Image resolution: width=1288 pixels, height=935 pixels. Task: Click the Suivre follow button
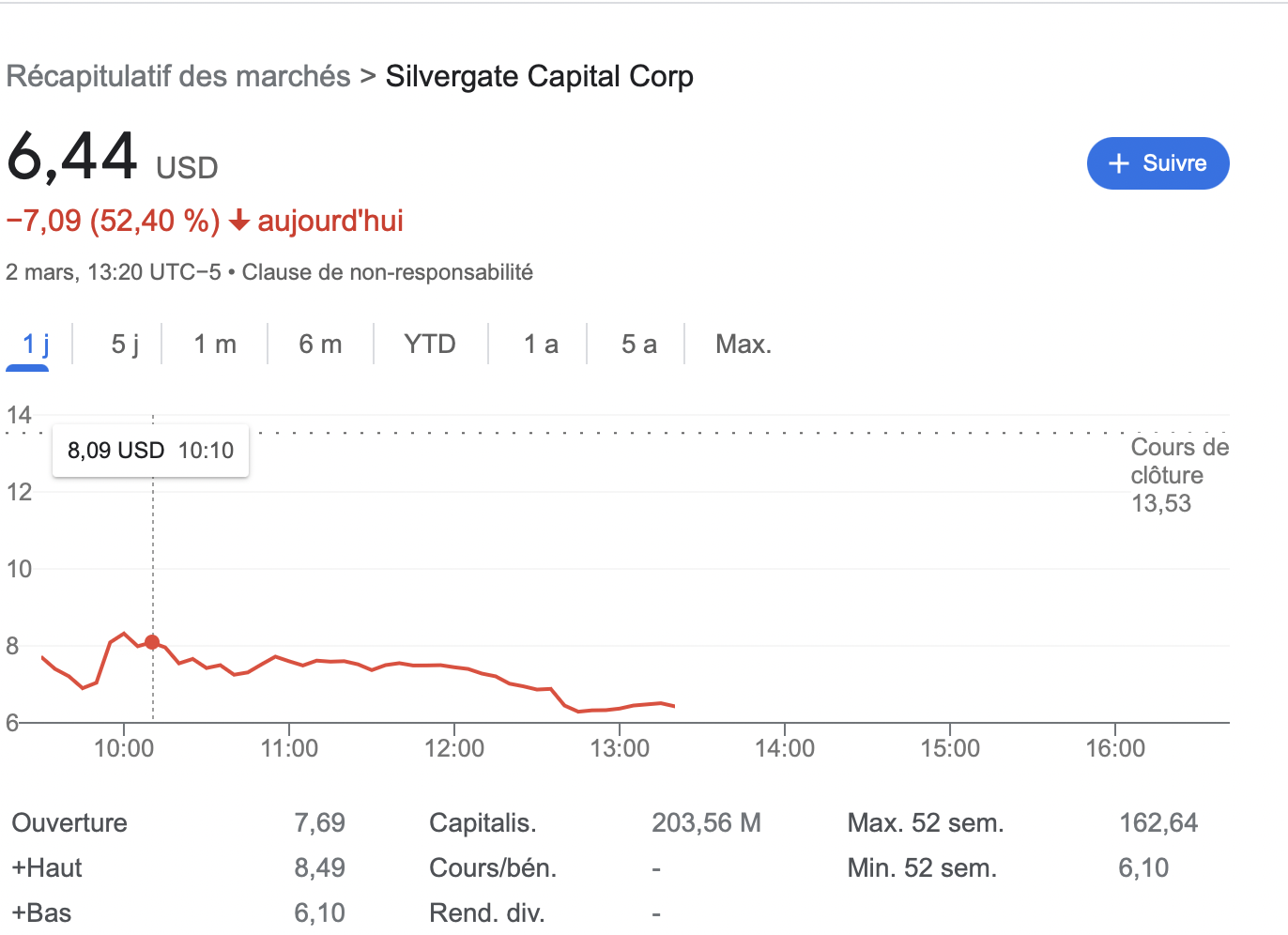[1158, 163]
